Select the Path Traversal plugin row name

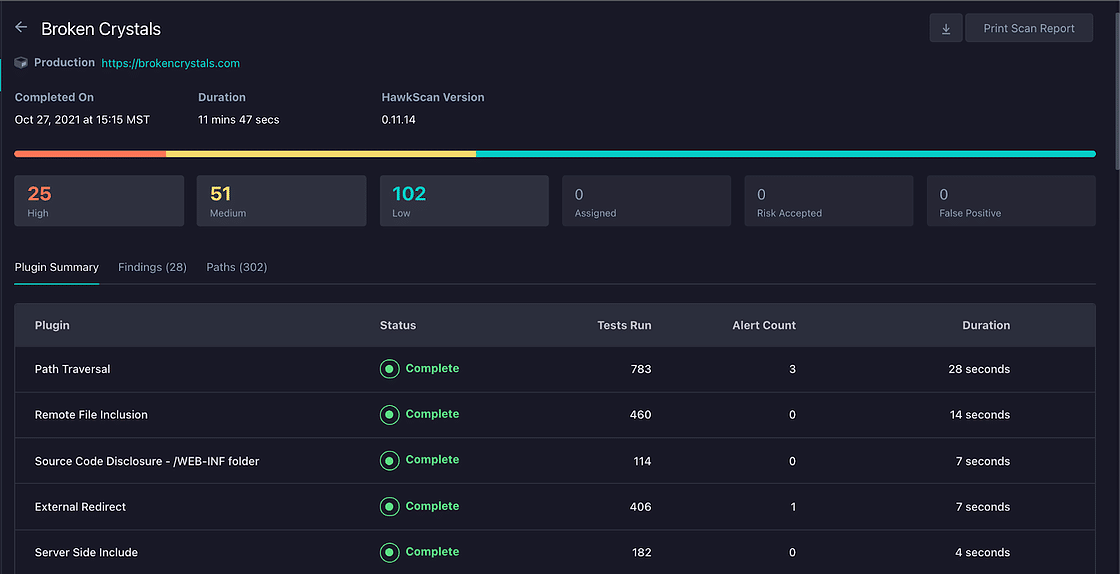coord(72,369)
